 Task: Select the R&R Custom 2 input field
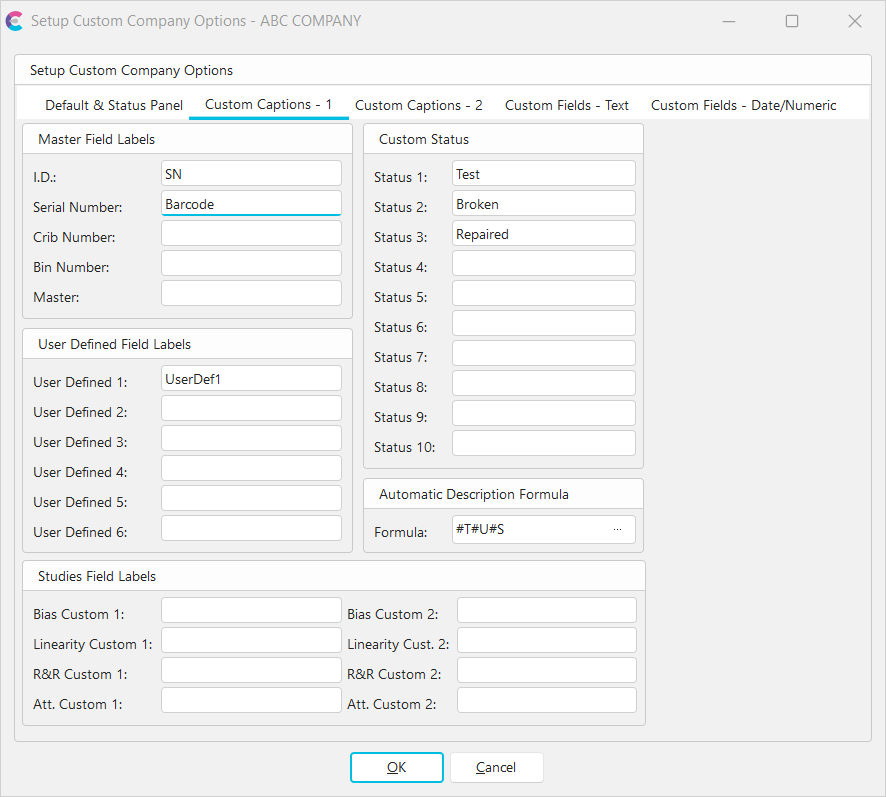546,671
